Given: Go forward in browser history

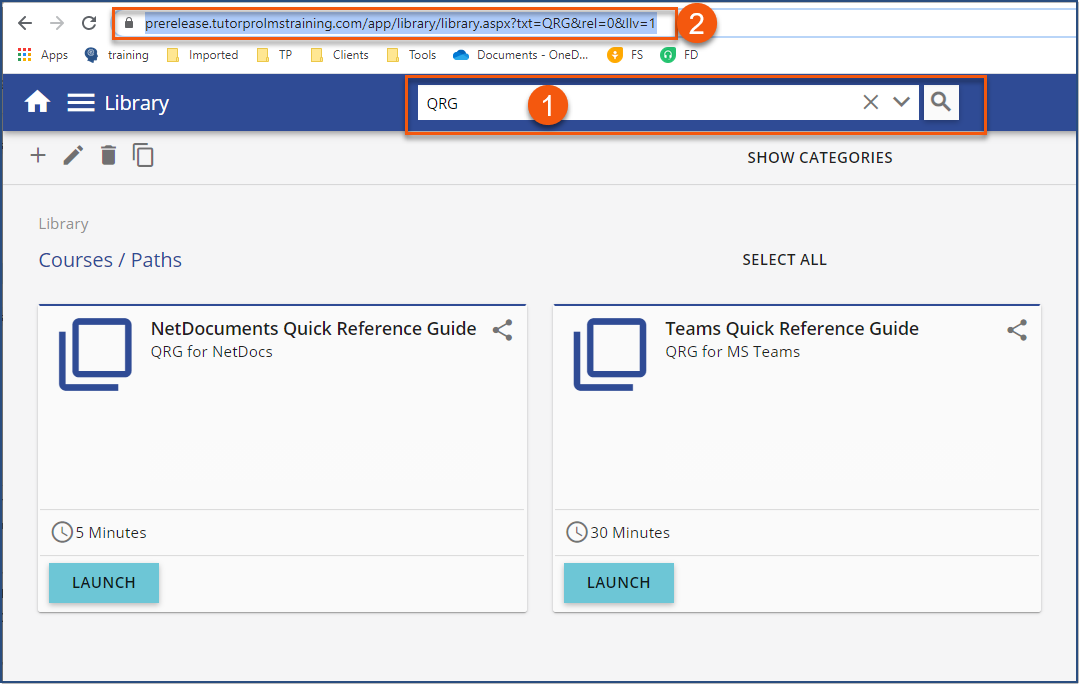Looking at the screenshot, I should pyautogui.click(x=57, y=23).
